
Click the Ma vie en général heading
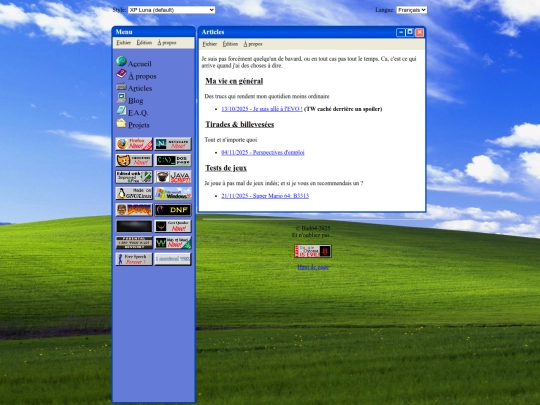click(x=234, y=81)
